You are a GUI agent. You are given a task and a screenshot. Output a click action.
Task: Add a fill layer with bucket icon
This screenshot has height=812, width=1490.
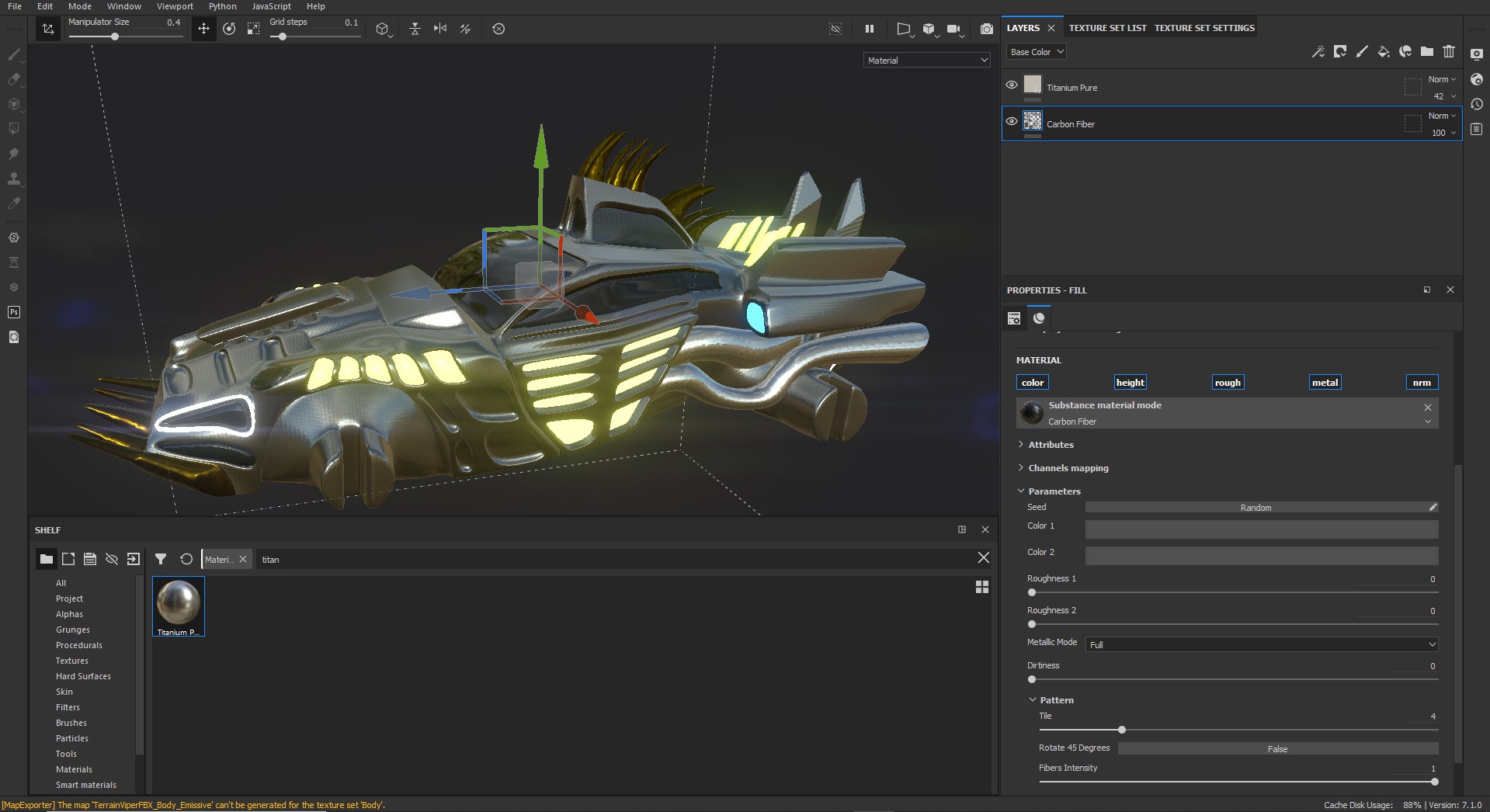(1384, 51)
